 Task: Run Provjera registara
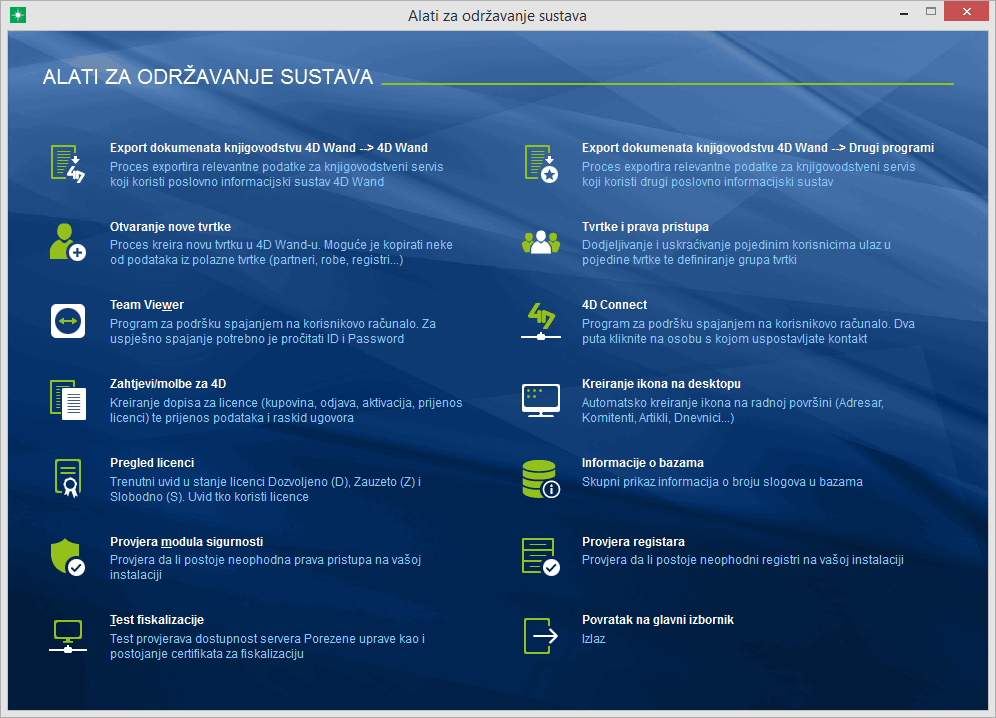click(633, 541)
